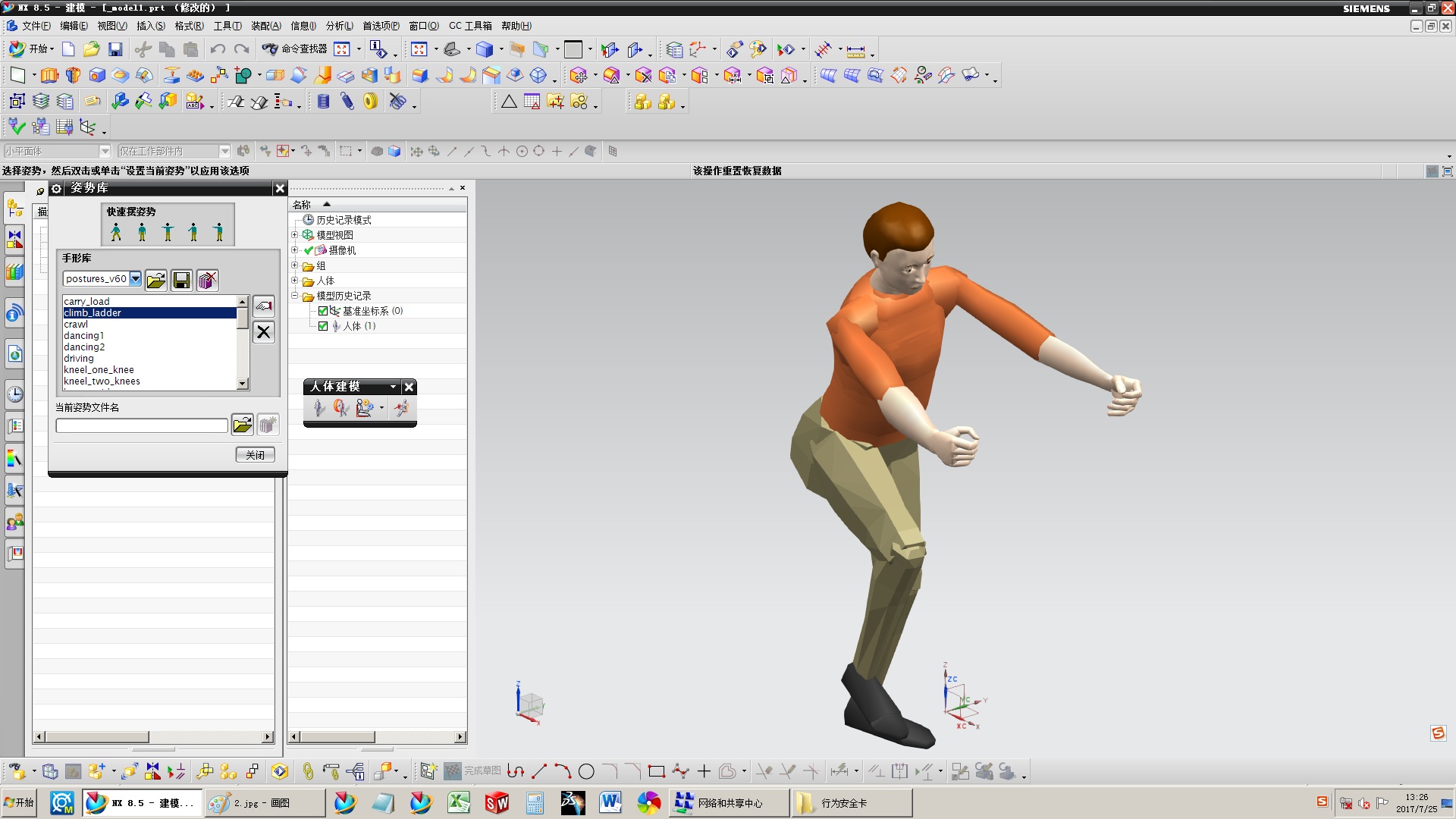The height and width of the screenshot is (819, 1456).
Task: Select the Extrude feature icon
Action: click(x=49, y=75)
